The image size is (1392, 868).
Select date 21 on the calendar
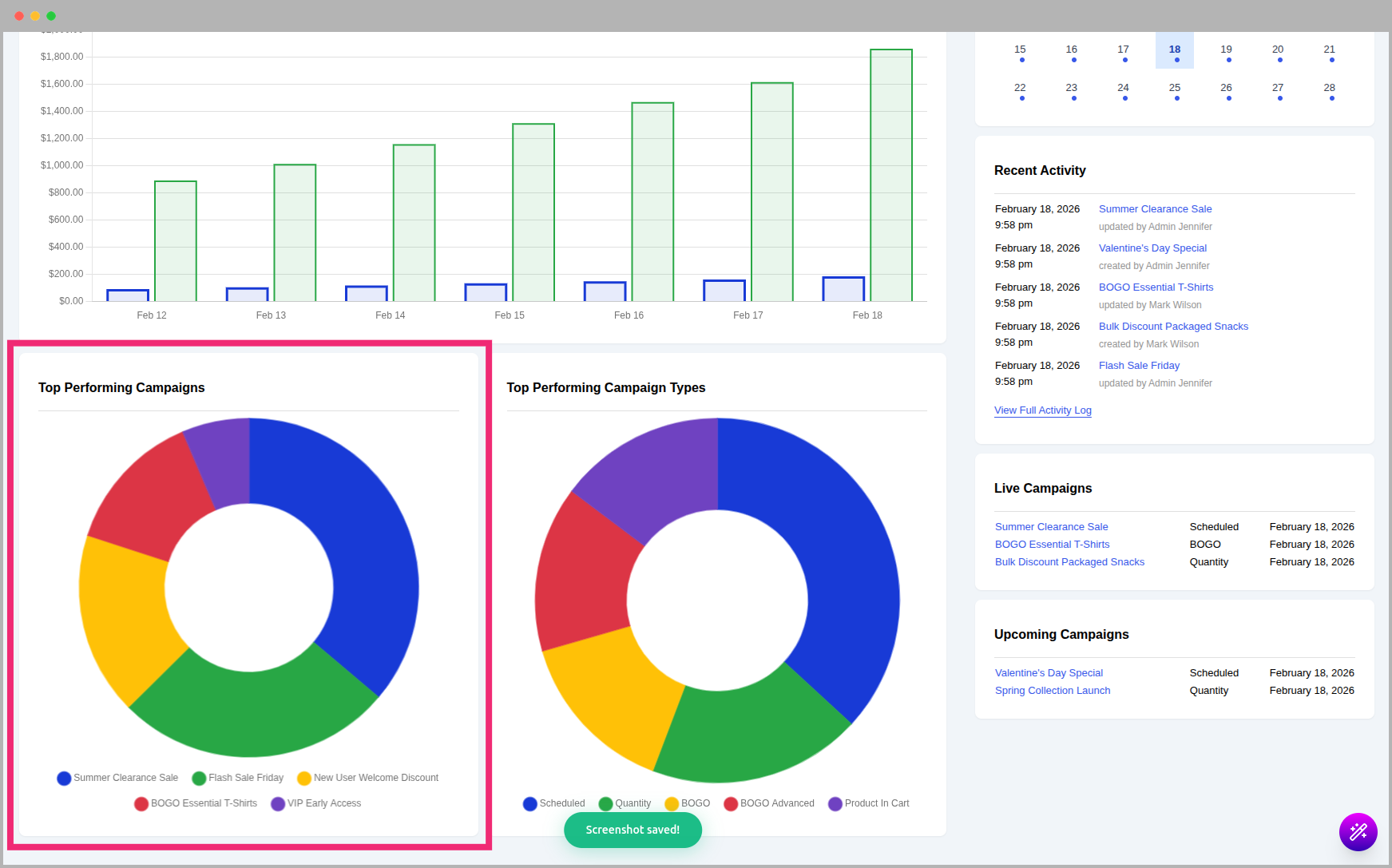[1330, 49]
